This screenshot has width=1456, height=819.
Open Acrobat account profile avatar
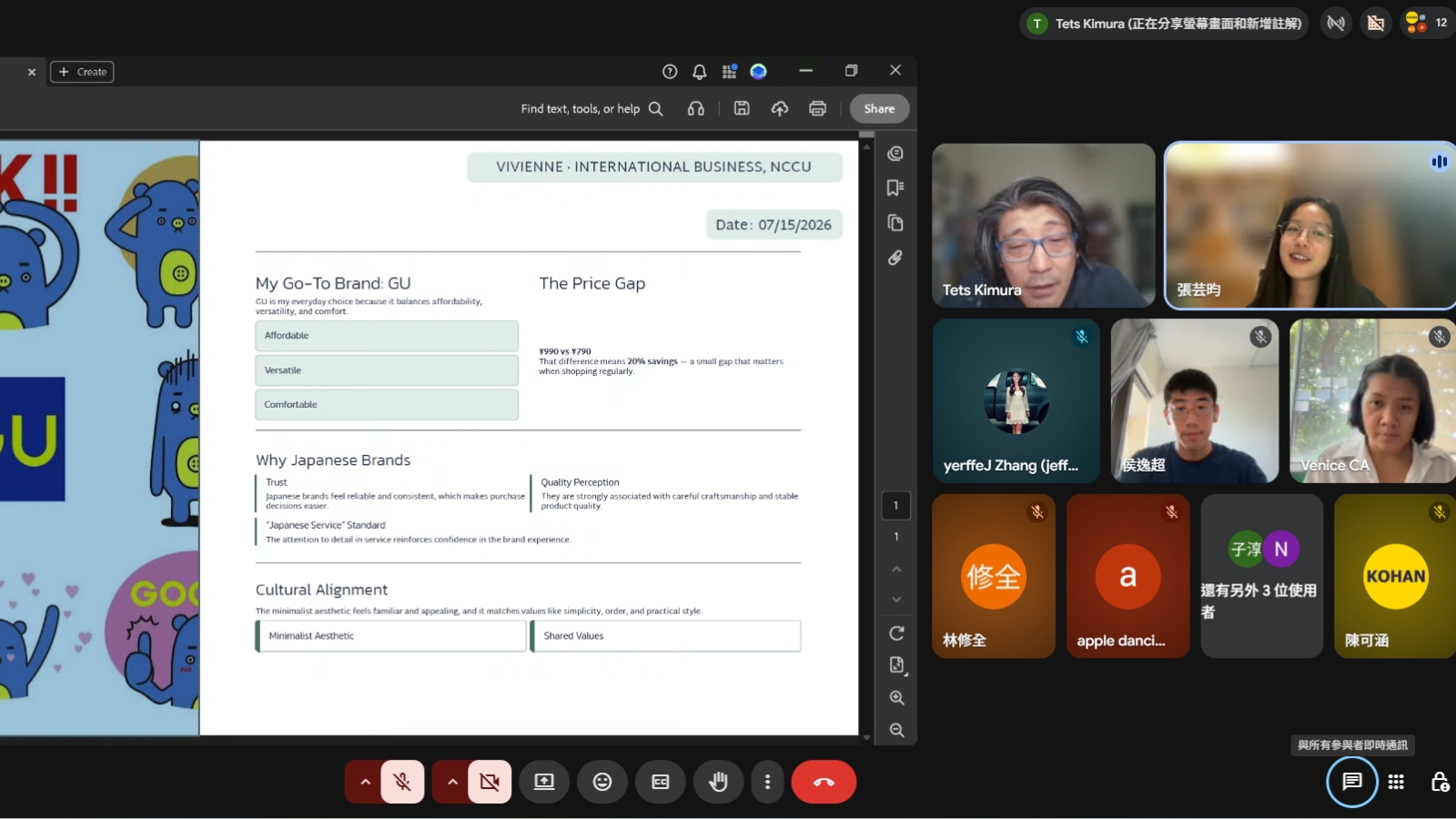(x=758, y=71)
